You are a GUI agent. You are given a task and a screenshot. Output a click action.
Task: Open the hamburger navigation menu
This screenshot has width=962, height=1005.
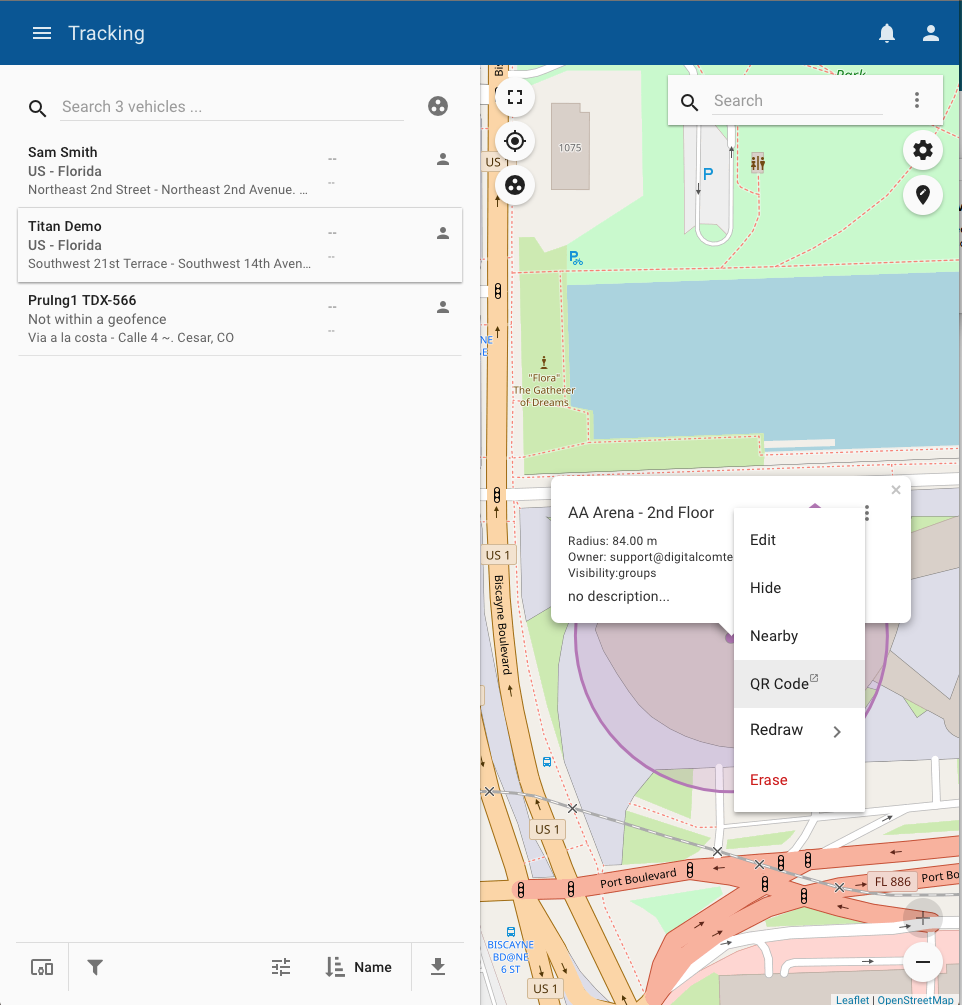pos(42,33)
